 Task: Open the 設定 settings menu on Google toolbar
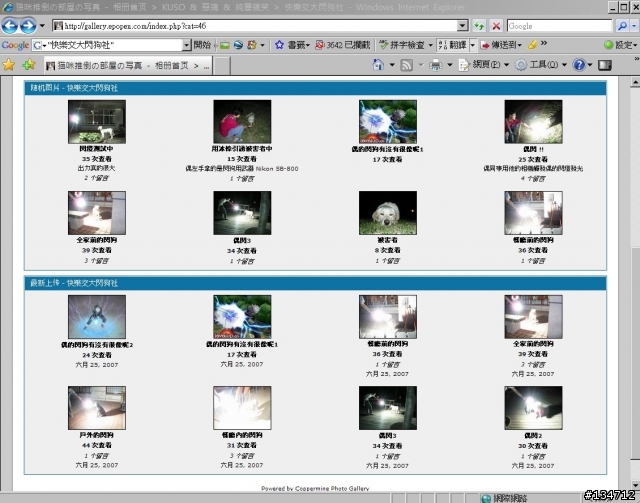[x=620, y=45]
